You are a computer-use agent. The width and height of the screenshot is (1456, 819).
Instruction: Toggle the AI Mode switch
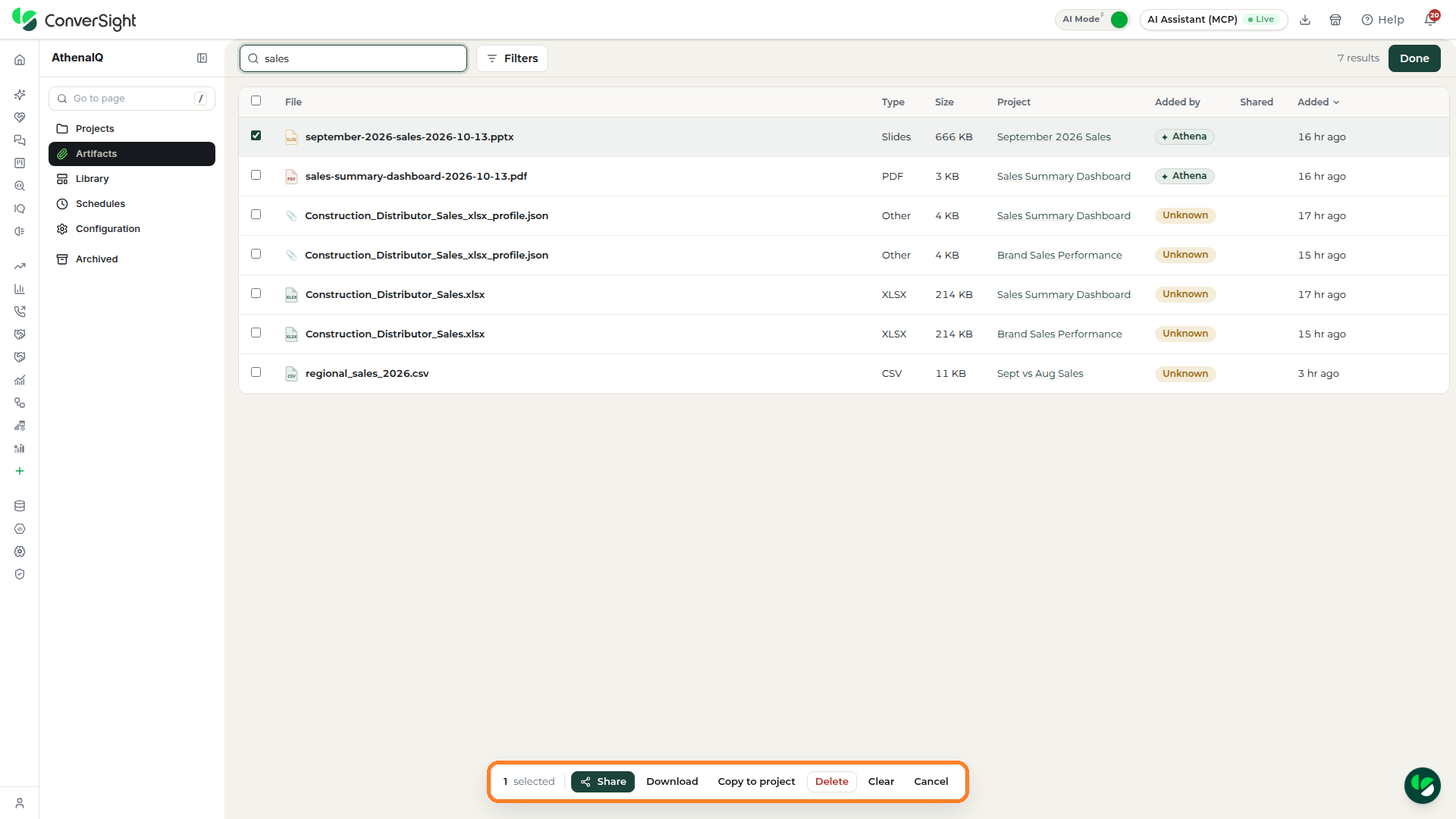(1119, 20)
